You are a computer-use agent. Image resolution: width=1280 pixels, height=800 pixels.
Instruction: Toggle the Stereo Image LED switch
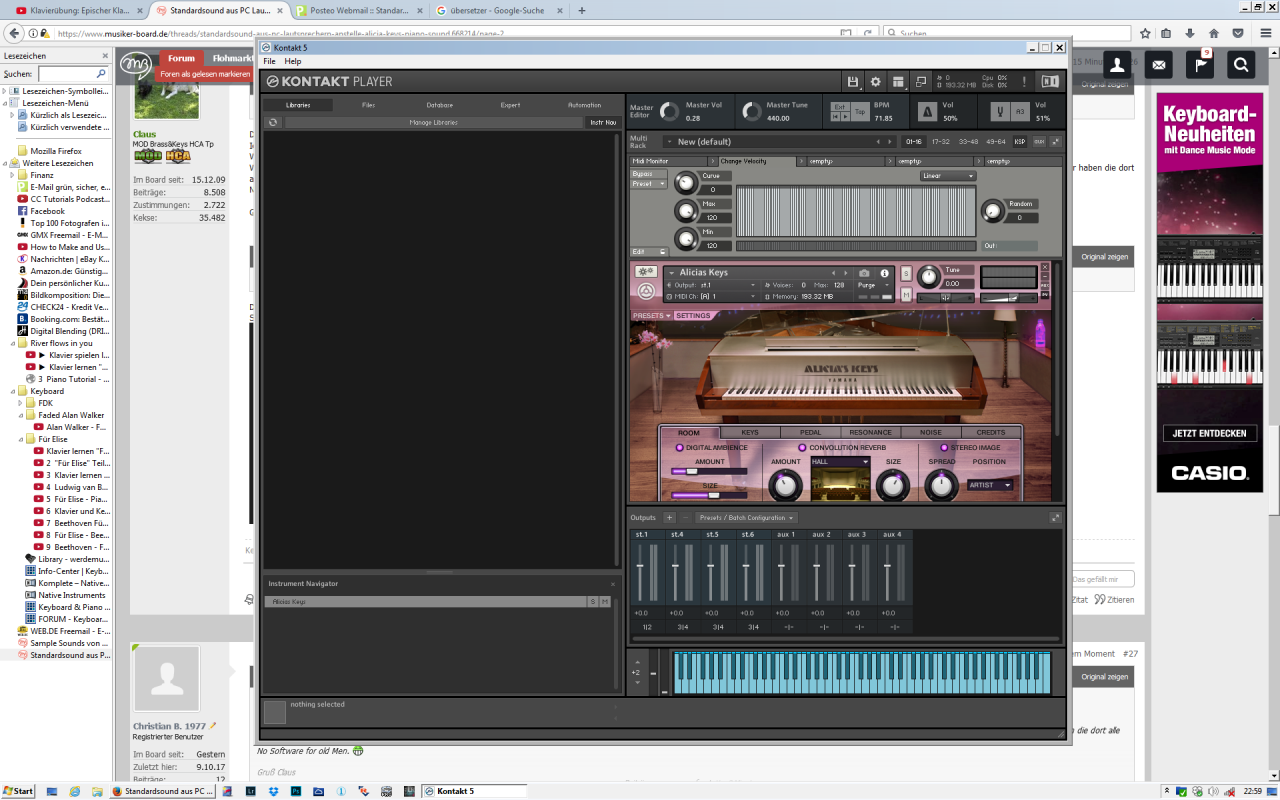point(945,448)
